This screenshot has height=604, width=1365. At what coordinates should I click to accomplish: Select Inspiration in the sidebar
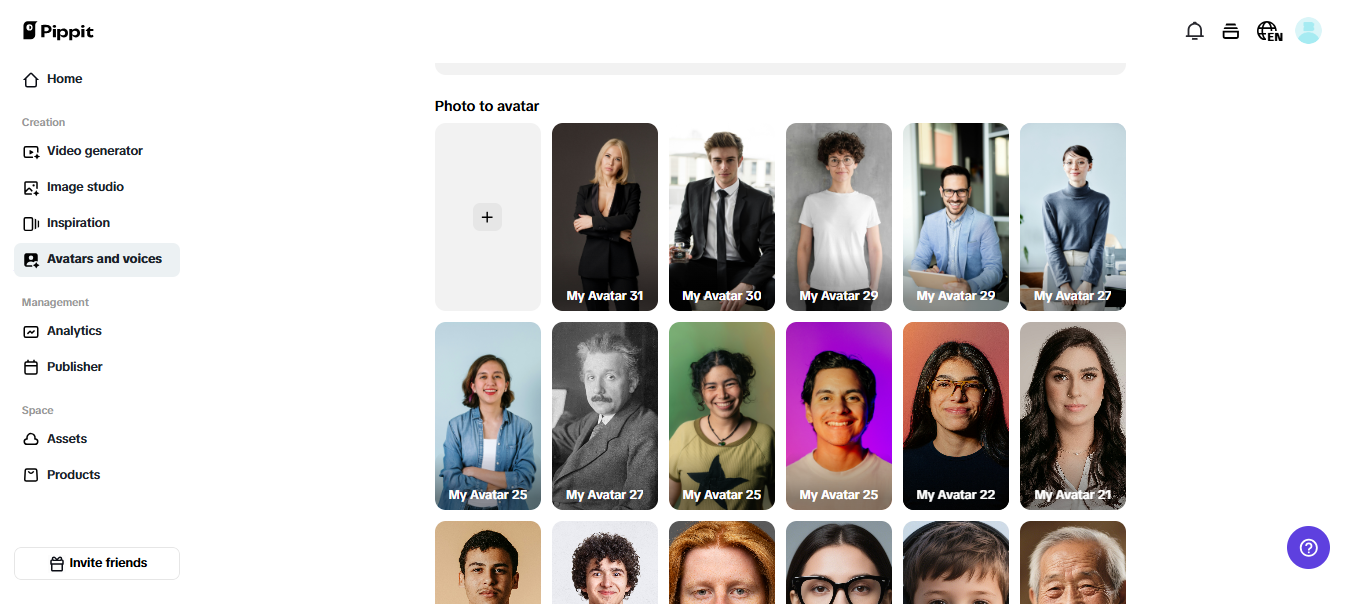pyautogui.click(x=78, y=223)
